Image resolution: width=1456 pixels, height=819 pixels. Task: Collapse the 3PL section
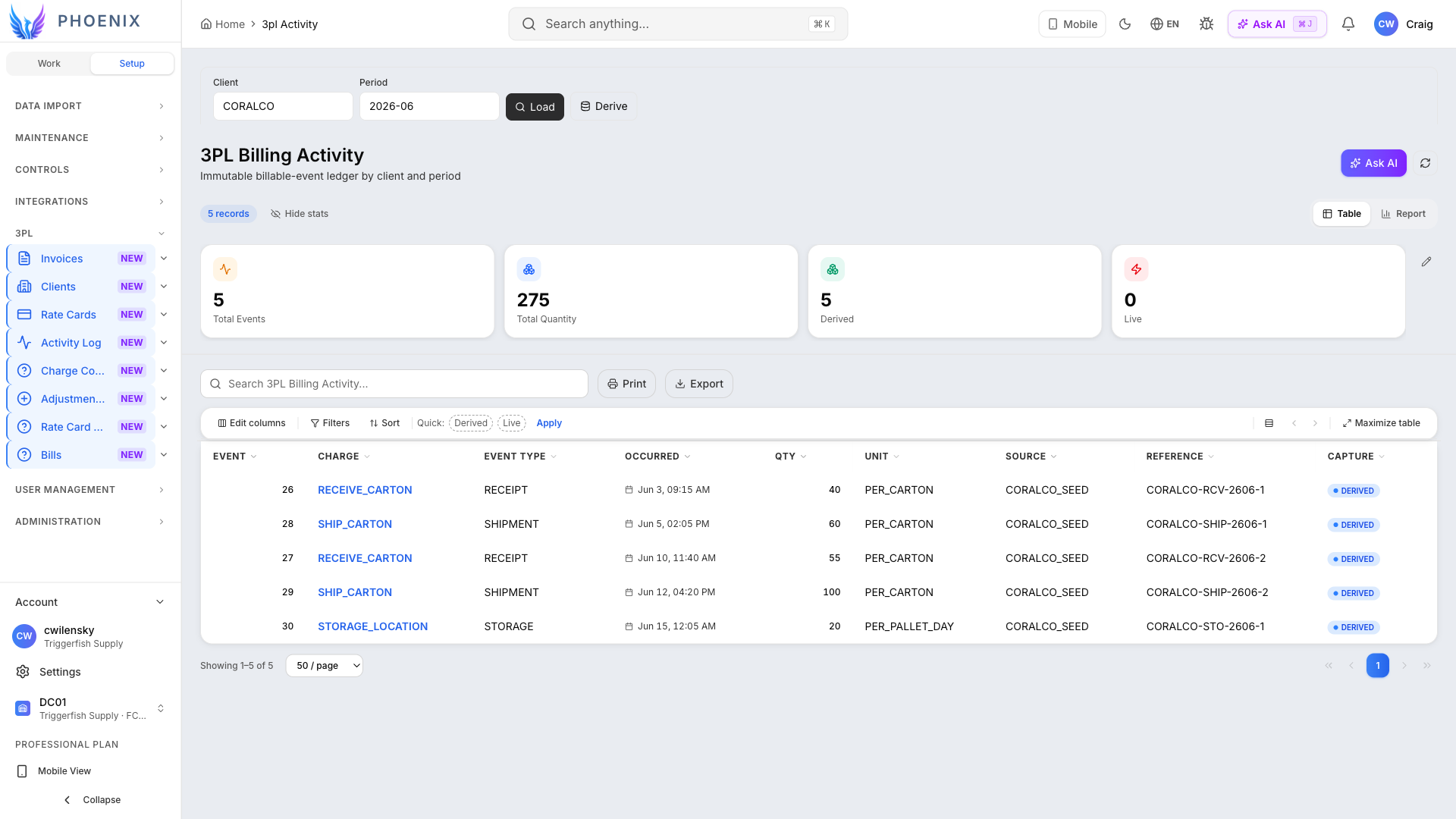coord(90,234)
